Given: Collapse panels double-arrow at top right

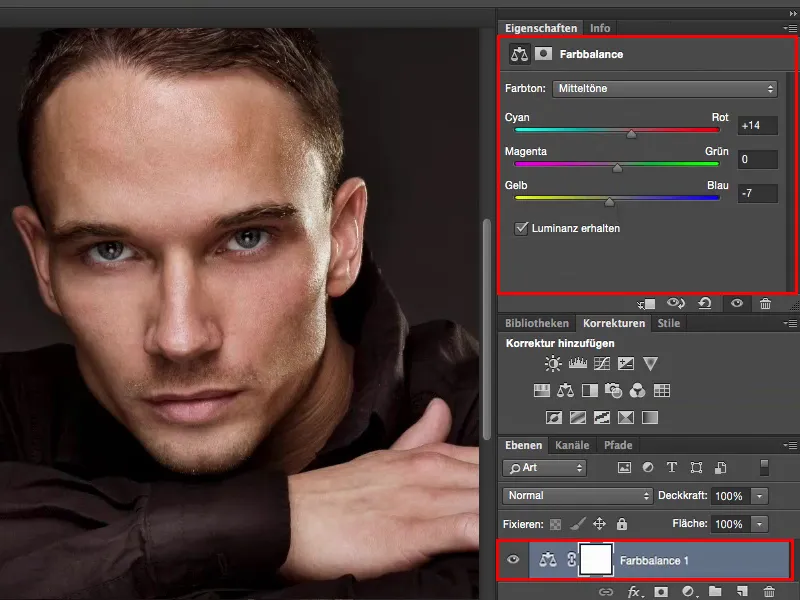Looking at the screenshot, I should [x=793, y=14].
